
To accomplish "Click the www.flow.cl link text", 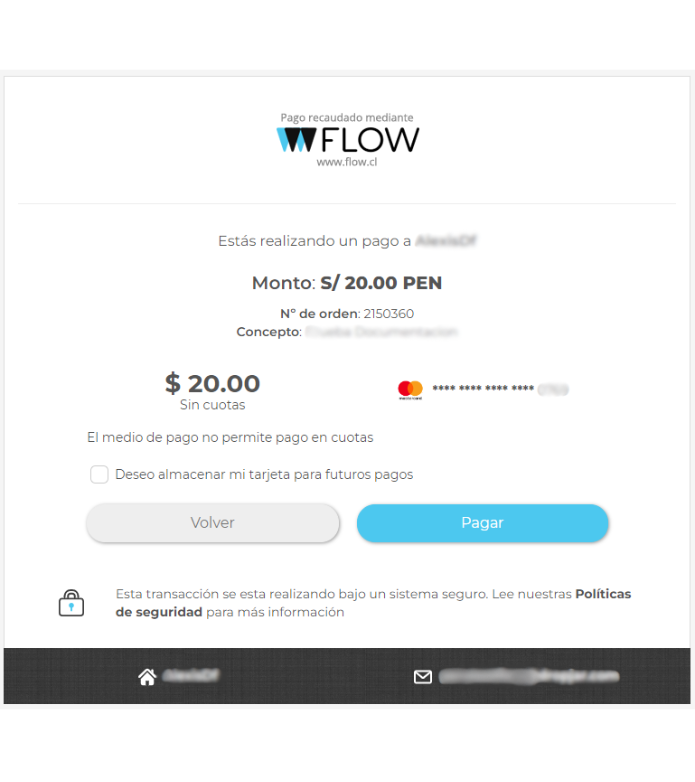I will pos(347,162).
